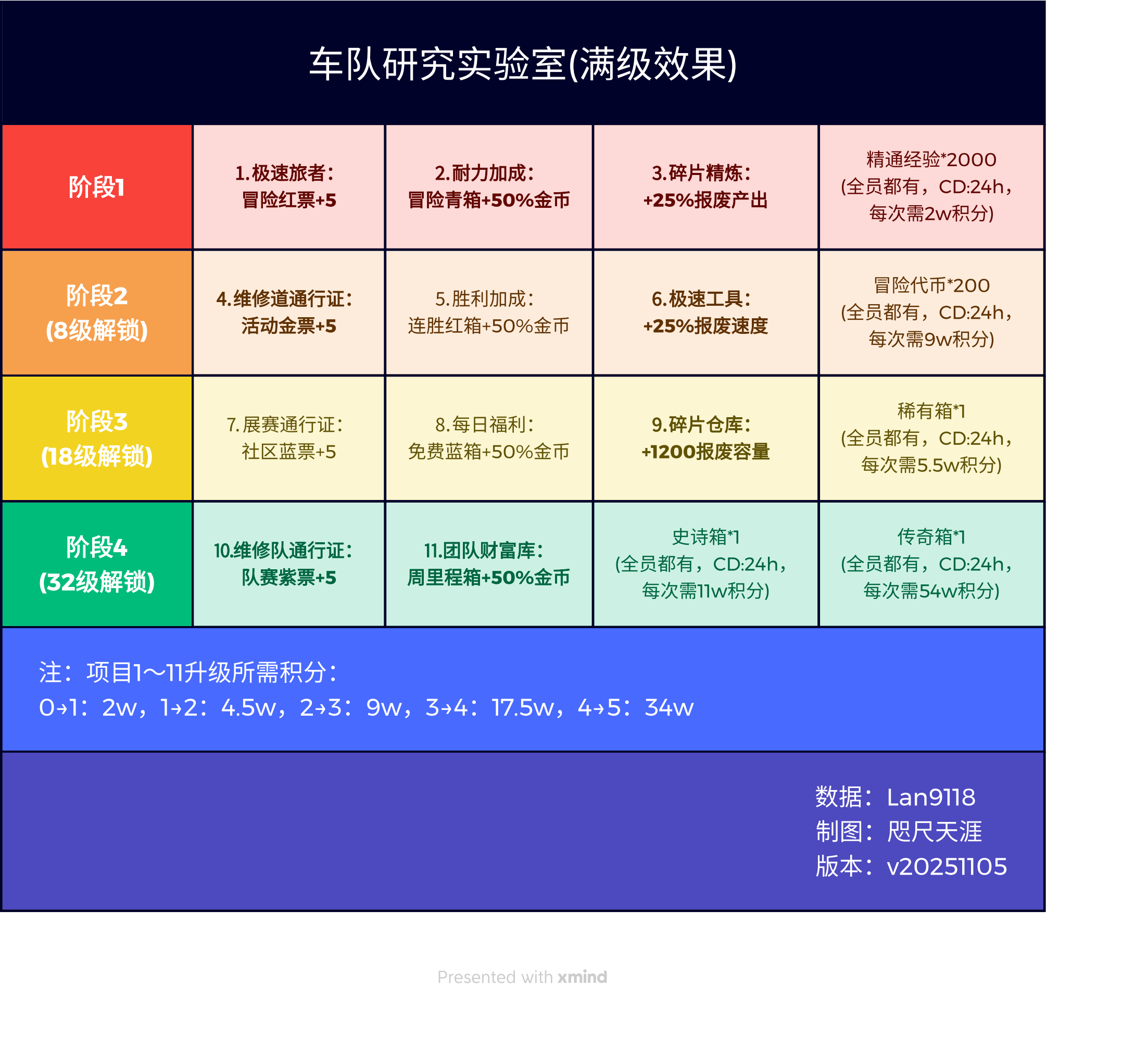Screen dimensions: 1148x1061
Task: Click the 2.耐力加成 冒险青箱 cell
Action: pyautogui.click(x=488, y=187)
